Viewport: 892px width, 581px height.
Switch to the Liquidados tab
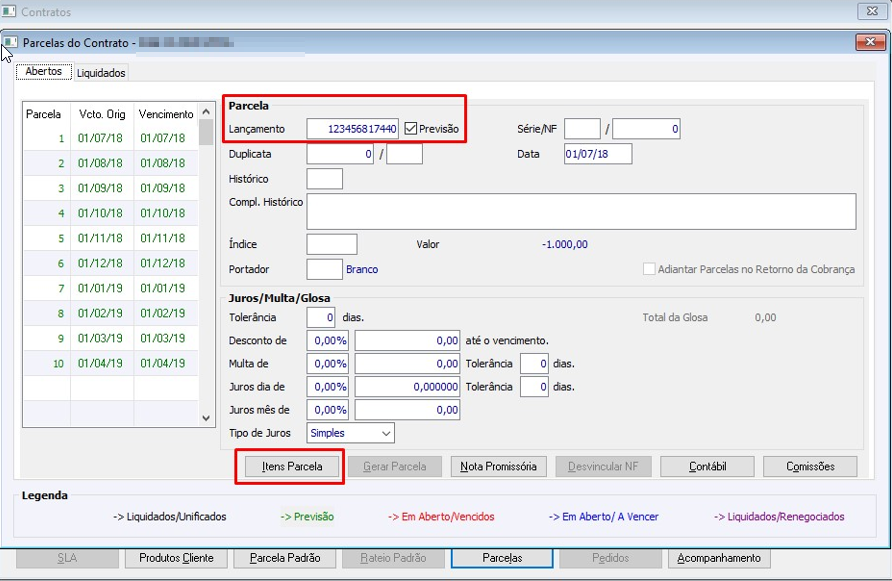101,73
